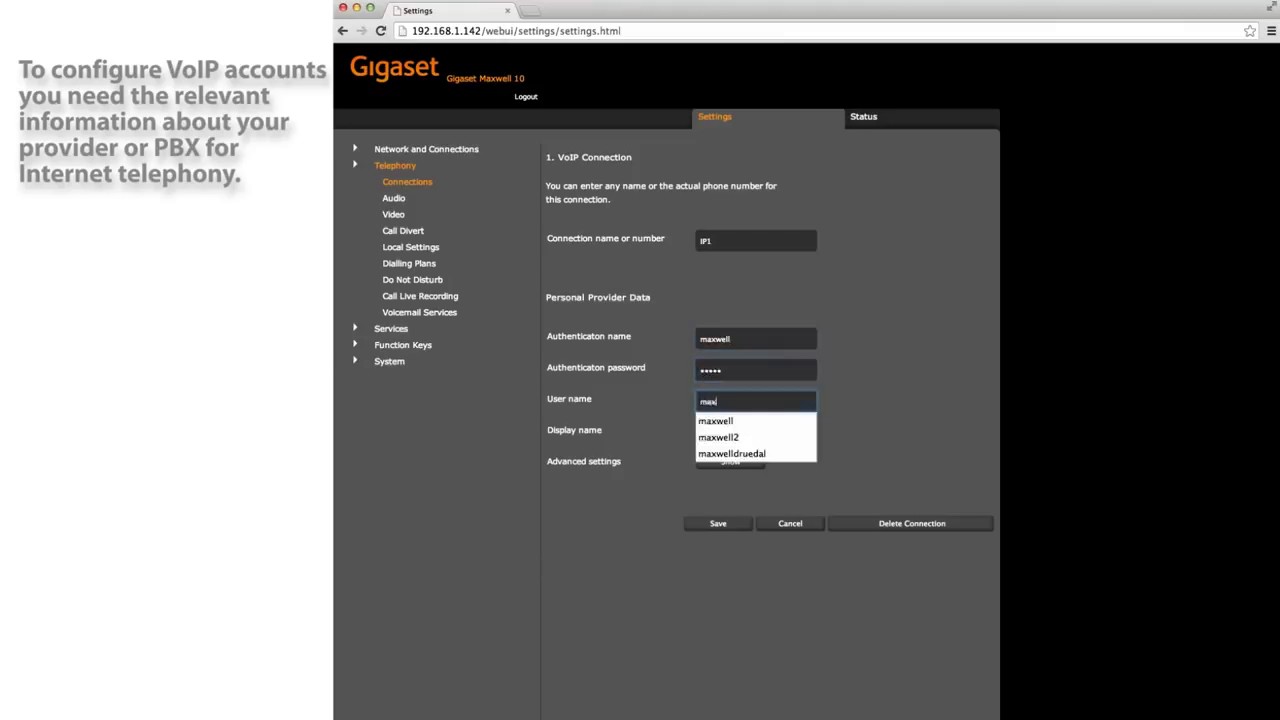This screenshot has height=720, width=1280.
Task: Reload the settings page
Action: (x=381, y=31)
